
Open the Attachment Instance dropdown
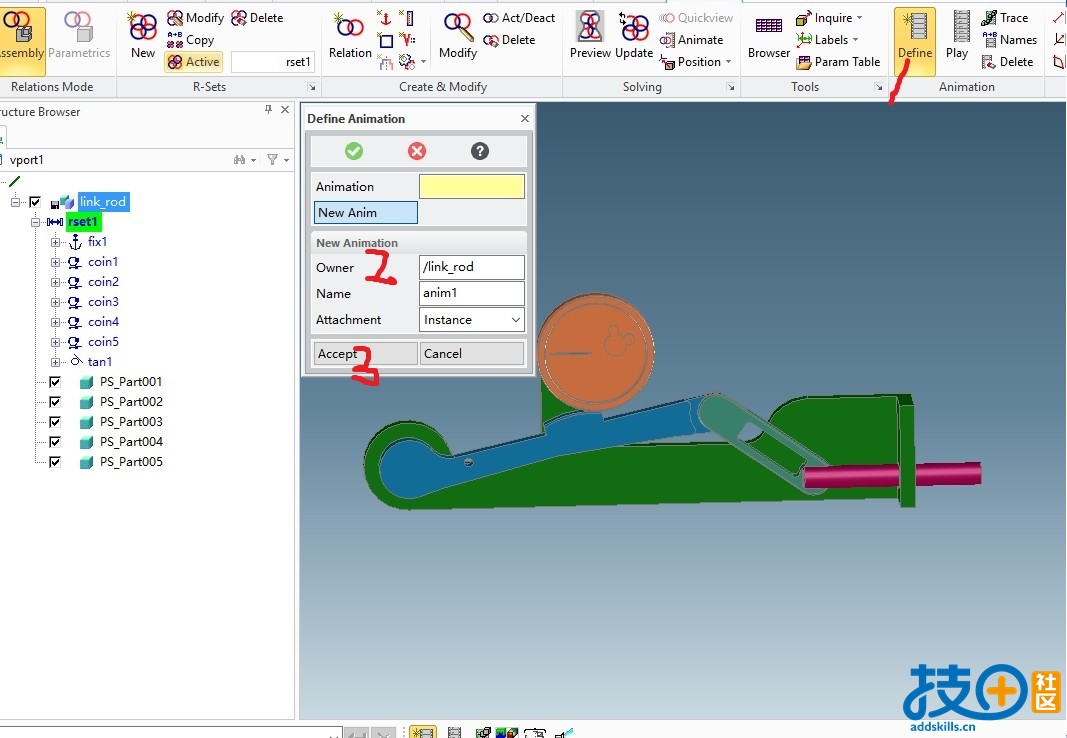472,320
